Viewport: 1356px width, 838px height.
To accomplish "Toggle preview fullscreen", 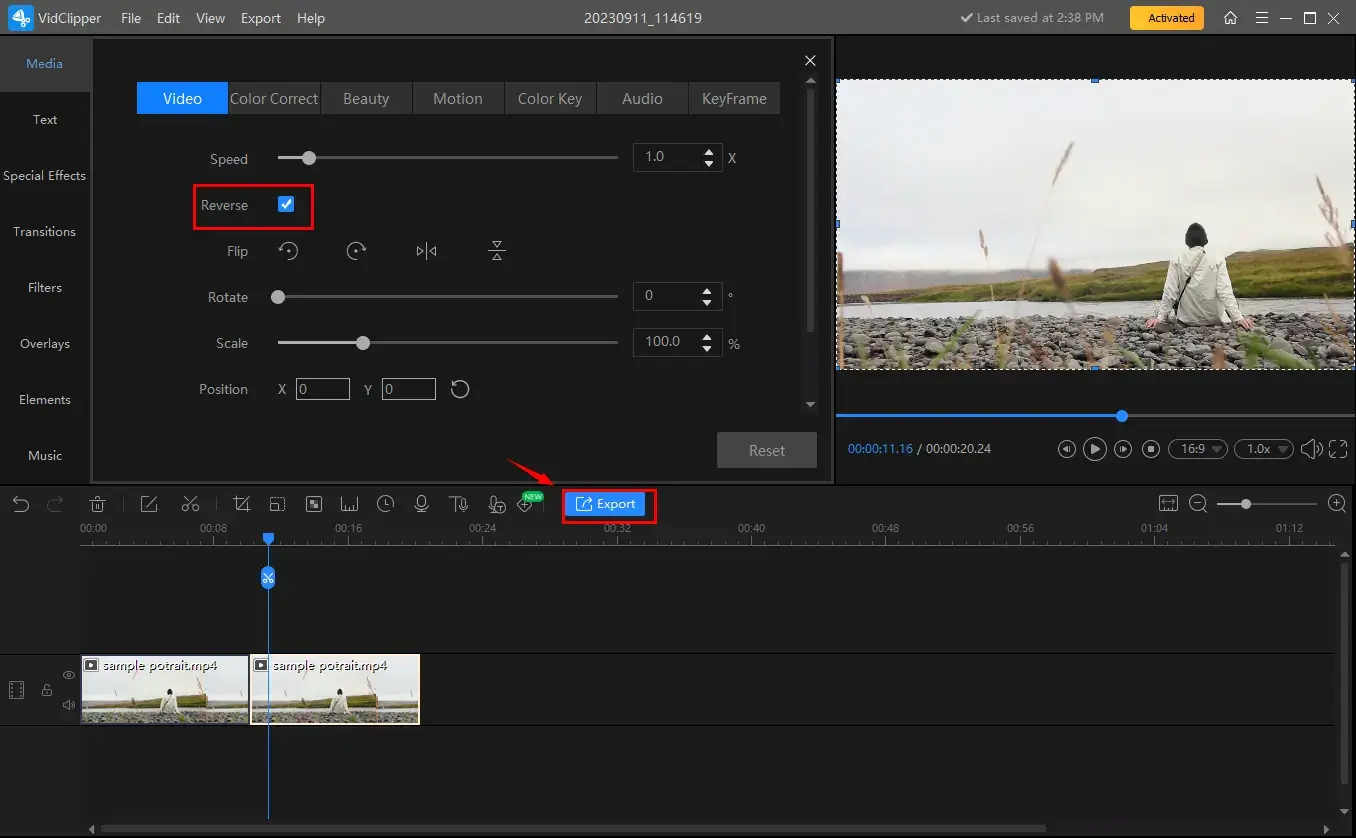I will (x=1338, y=449).
